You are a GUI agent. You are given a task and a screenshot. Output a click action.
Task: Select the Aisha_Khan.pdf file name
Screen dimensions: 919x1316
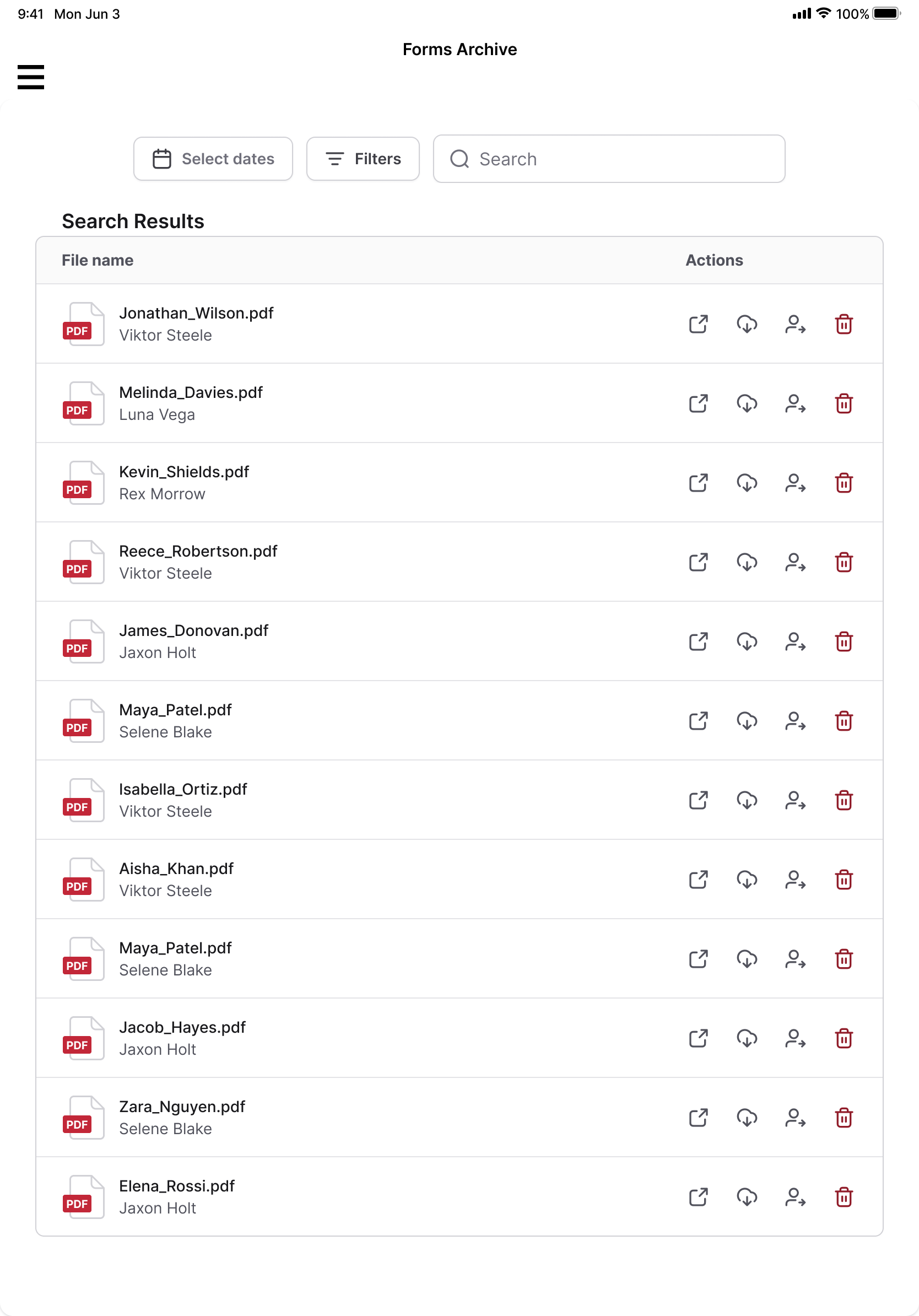[176, 869]
